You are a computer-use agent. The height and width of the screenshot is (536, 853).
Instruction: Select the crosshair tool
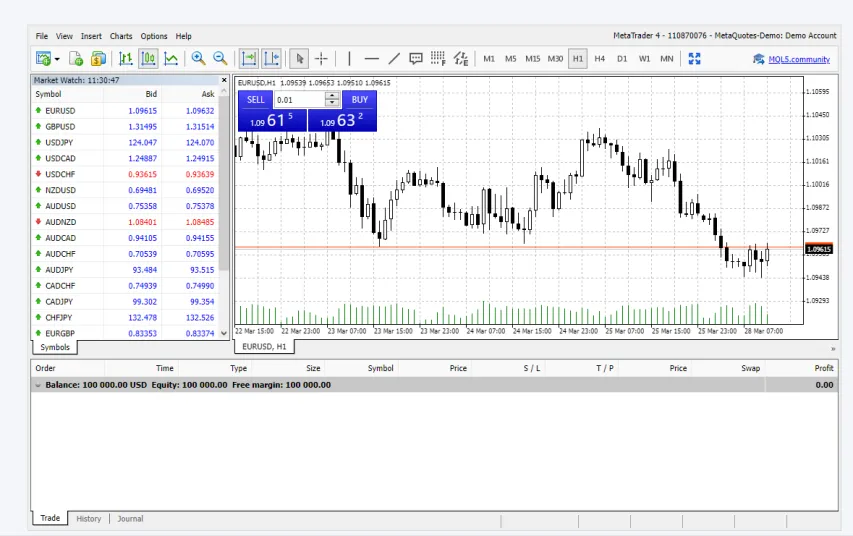pos(322,59)
